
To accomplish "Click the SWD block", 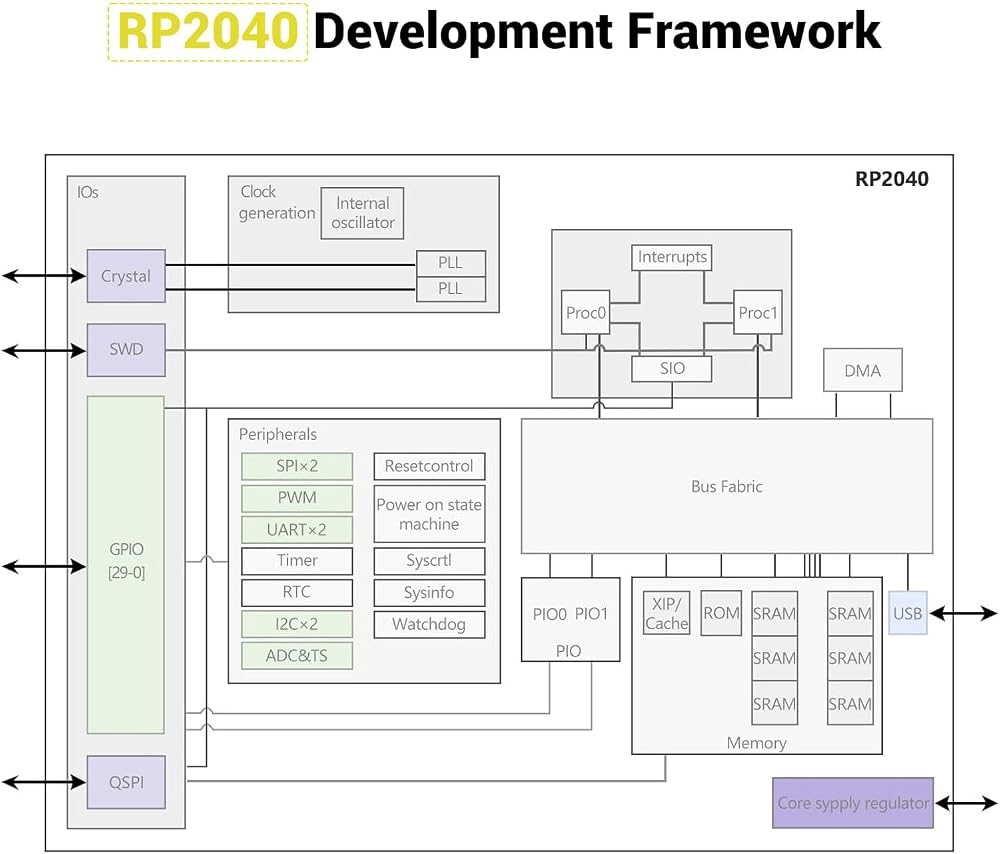I will coord(126,350).
